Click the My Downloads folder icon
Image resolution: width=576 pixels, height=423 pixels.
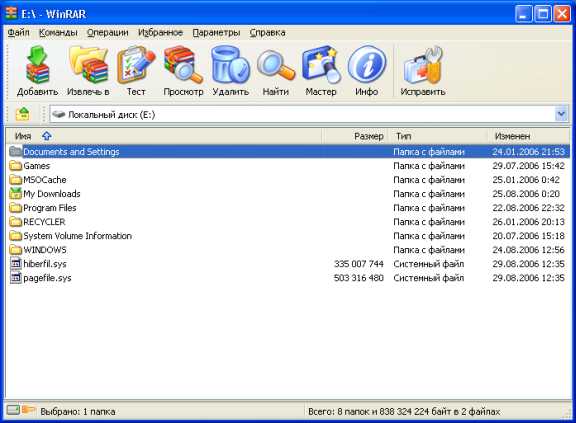(15, 193)
